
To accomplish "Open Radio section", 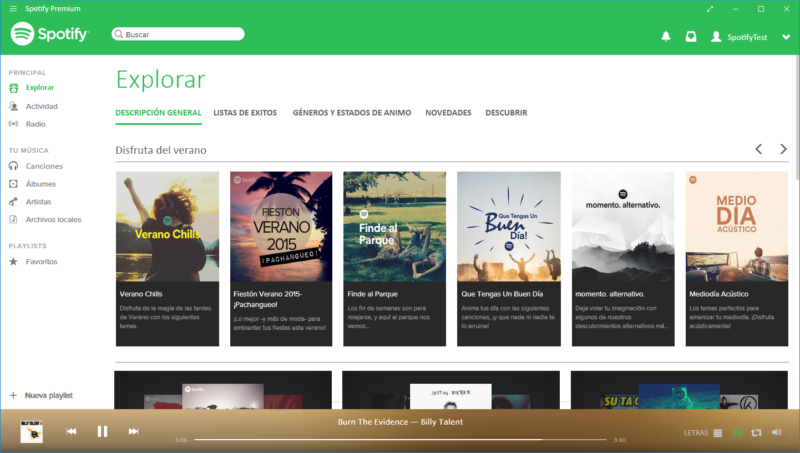I will coord(36,124).
